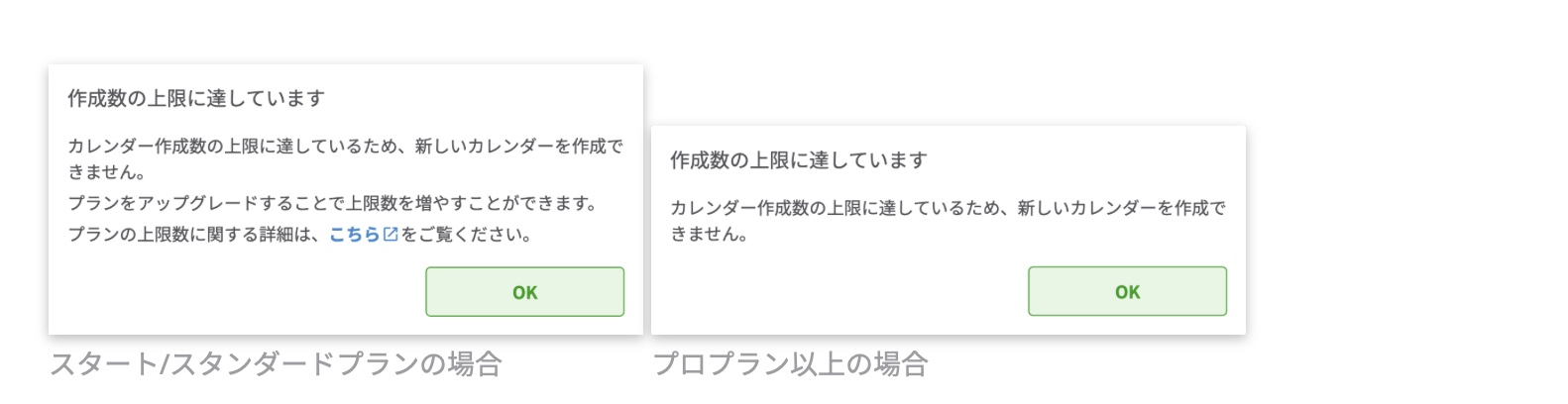Click the right dialog's カレンダー作成数の上限 first line

pos(948,208)
